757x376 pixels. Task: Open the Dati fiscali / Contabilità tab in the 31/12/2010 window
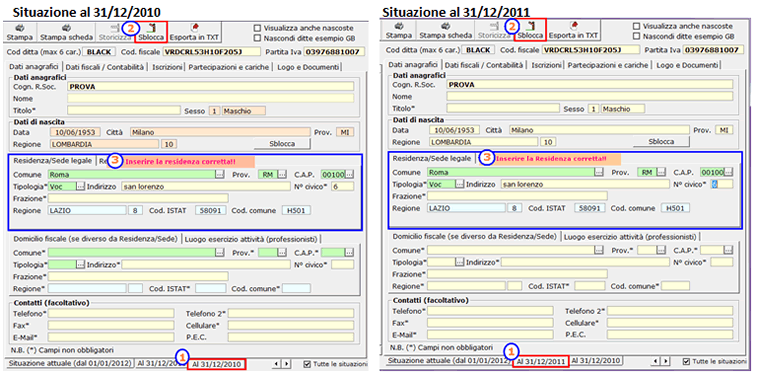tap(105, 67)
